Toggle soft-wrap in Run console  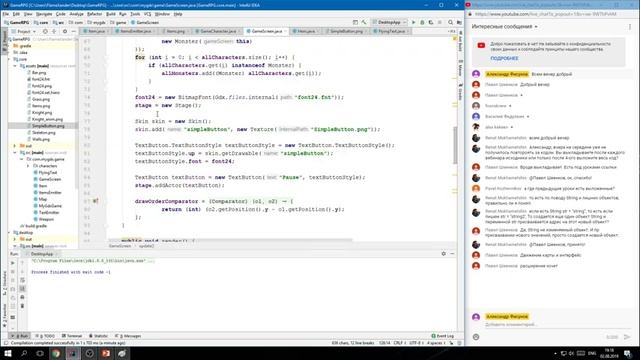coord(22,280)
